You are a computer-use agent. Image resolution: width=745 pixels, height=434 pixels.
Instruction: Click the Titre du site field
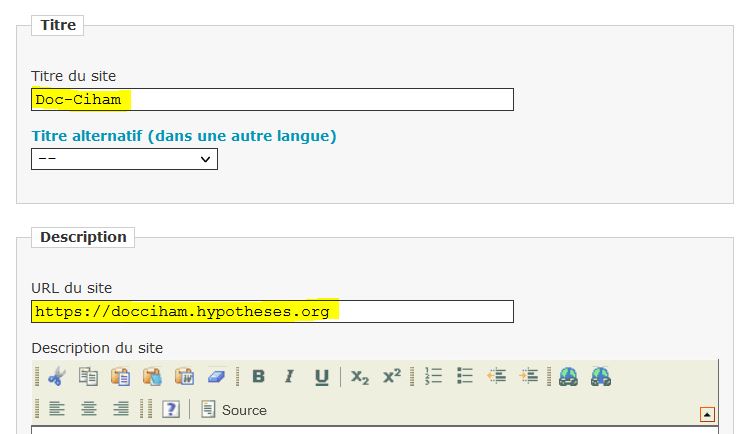pyautogui.click(x=272, y=99)
